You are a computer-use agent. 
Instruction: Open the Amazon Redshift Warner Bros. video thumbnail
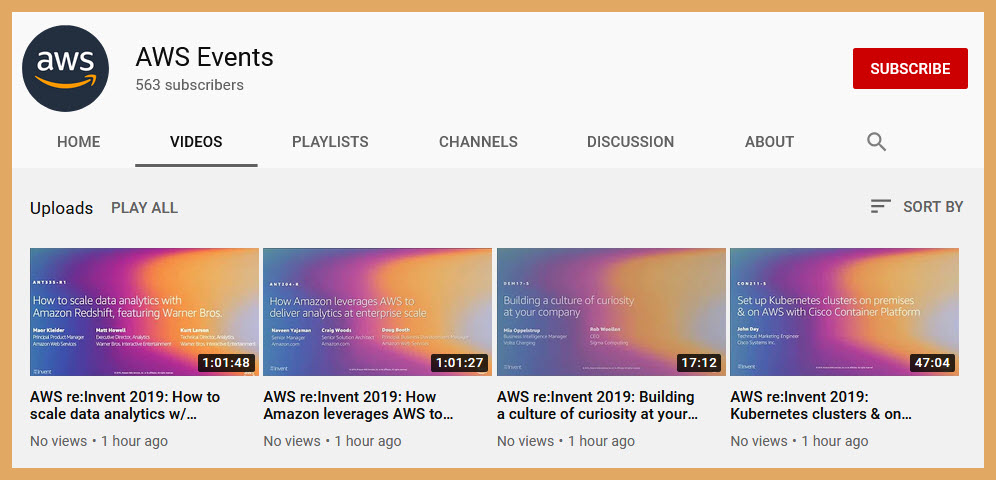pyautogui.click(x=144, y=312)
